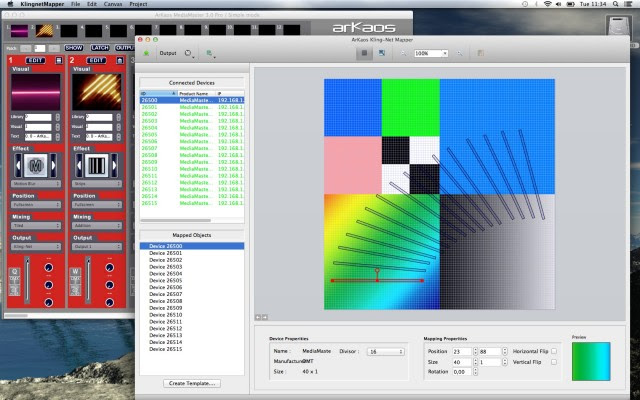
Task: Open the Project menu
Action: coord(138,4)
